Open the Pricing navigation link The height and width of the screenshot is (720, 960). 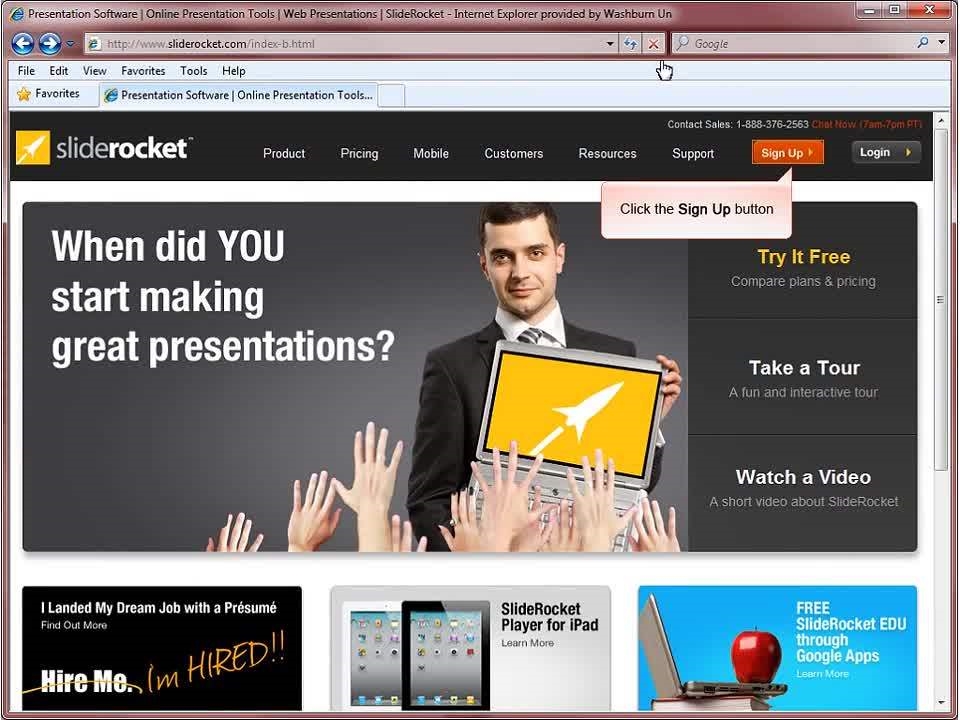pyautogui.click(x=359, y=153)
